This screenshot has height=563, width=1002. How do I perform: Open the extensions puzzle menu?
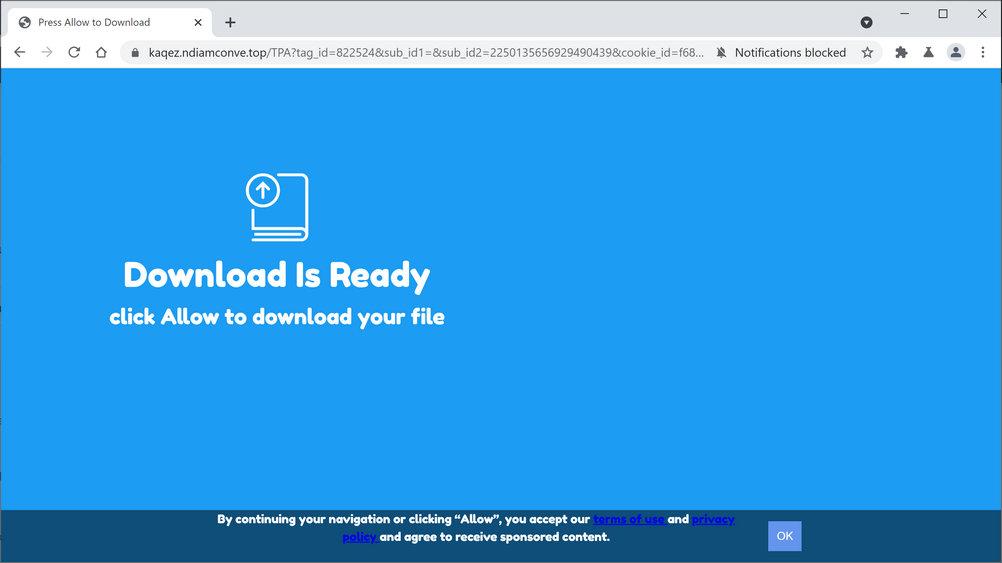(901, 52)
